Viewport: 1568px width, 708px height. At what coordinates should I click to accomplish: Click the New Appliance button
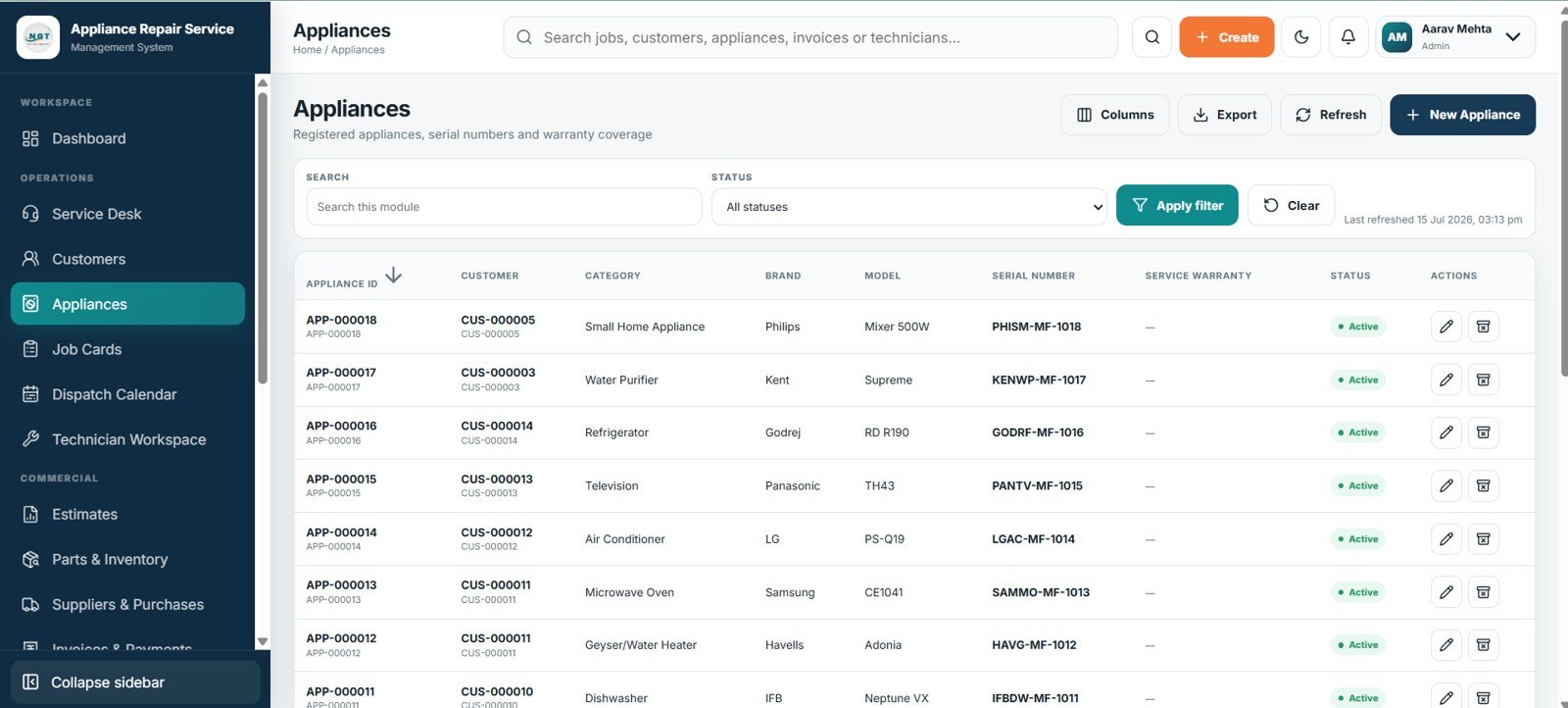coord(1462,115)
